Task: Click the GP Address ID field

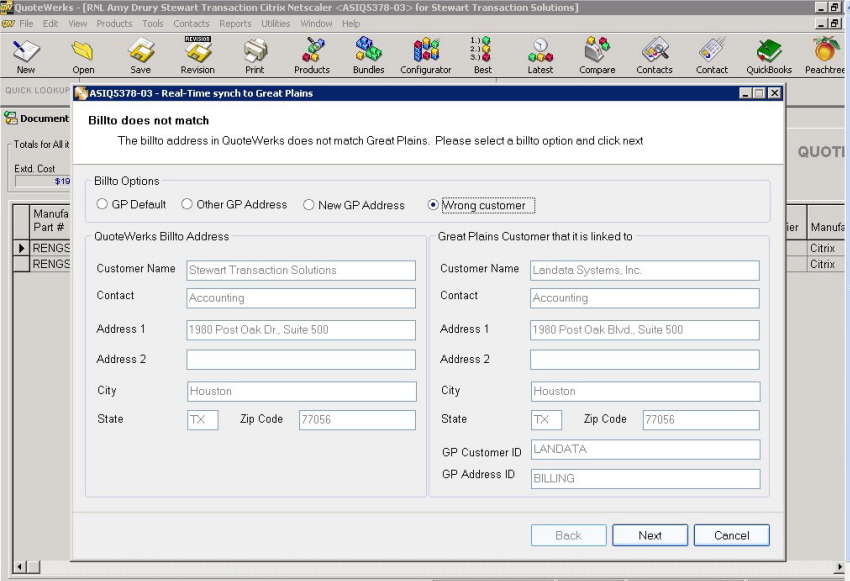Action: point(645,479)
